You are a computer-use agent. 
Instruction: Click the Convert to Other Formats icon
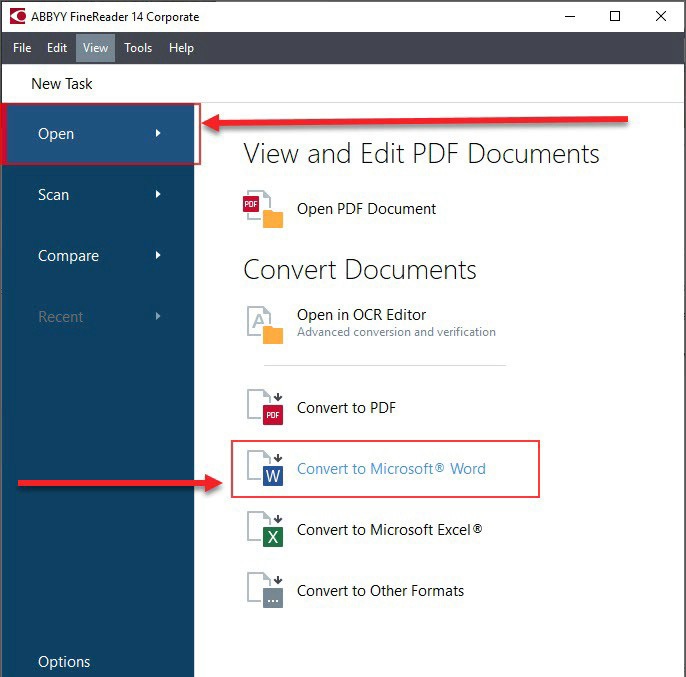(x=265, y=591)
